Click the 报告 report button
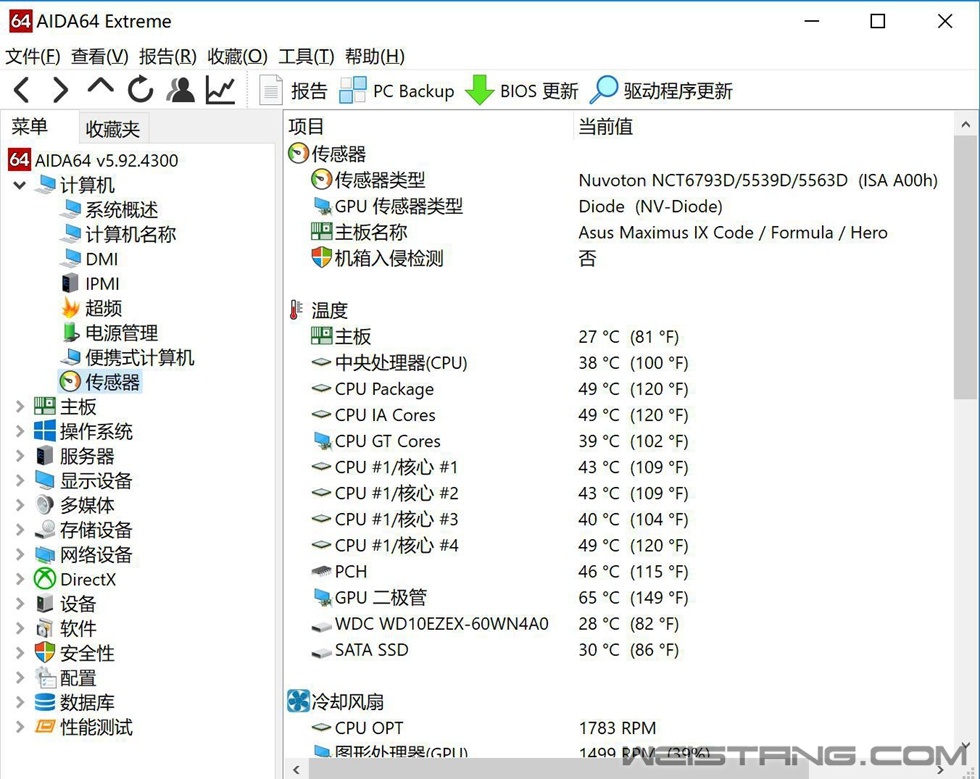980x779 pixels. click(x=294, y=91)
